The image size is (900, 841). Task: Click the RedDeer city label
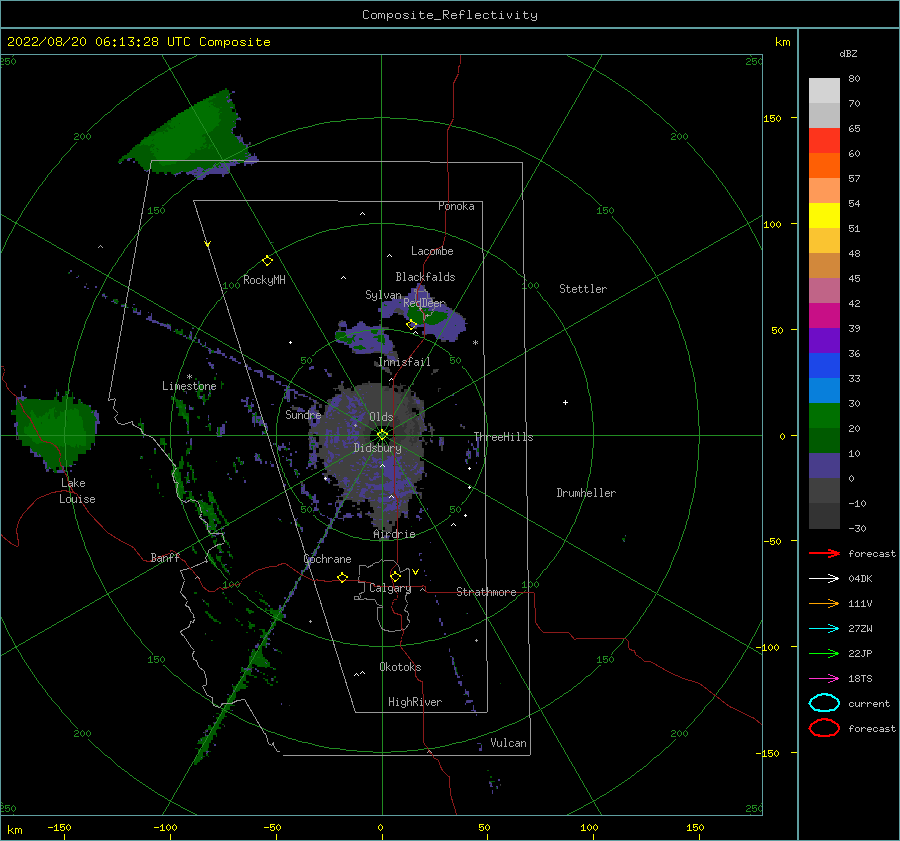424,303
